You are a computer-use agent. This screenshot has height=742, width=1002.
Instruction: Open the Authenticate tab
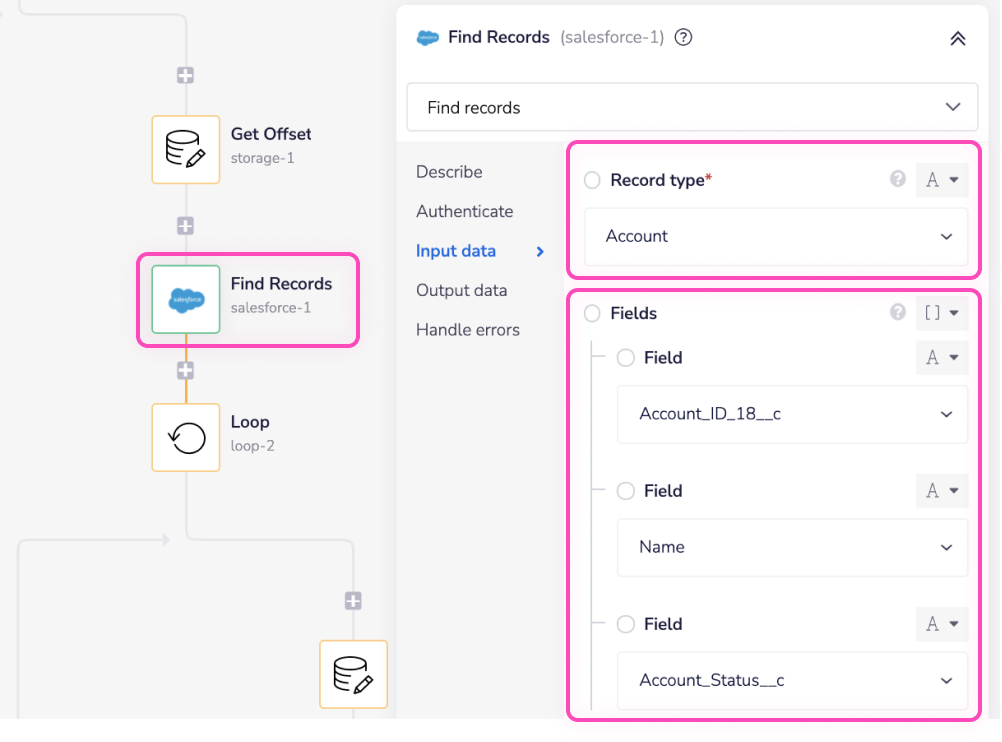coord(463,211)
